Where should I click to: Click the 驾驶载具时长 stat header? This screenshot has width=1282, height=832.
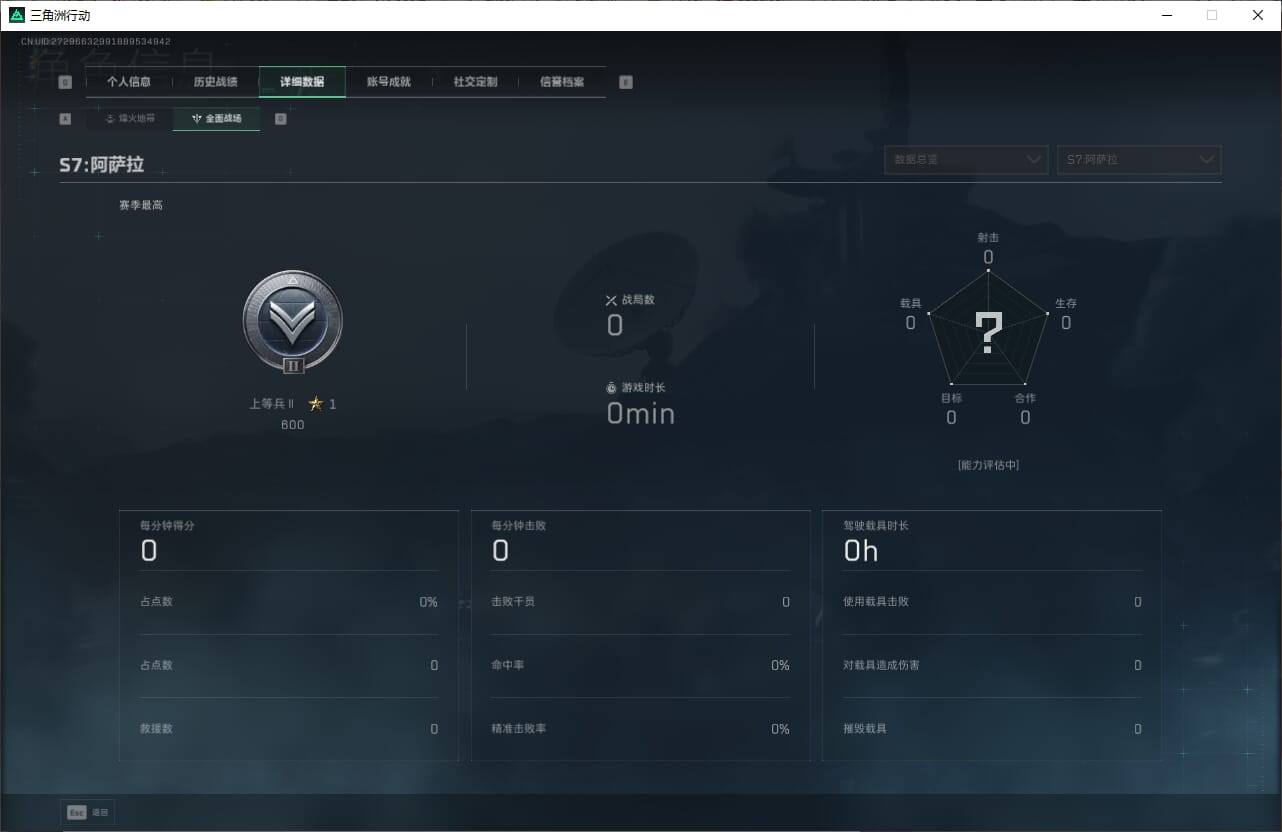tap(876, 526)
